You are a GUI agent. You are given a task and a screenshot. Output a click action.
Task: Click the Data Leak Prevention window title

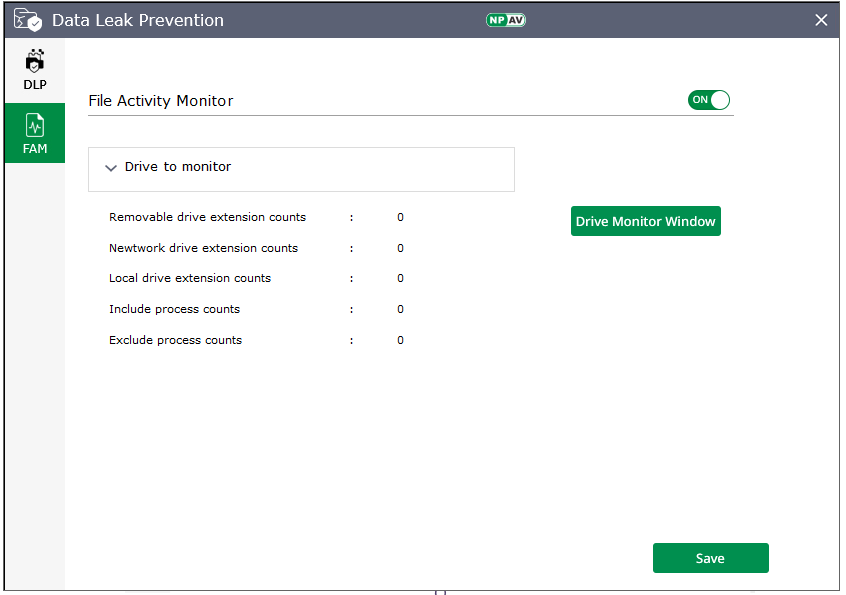(x=138, y=20)
